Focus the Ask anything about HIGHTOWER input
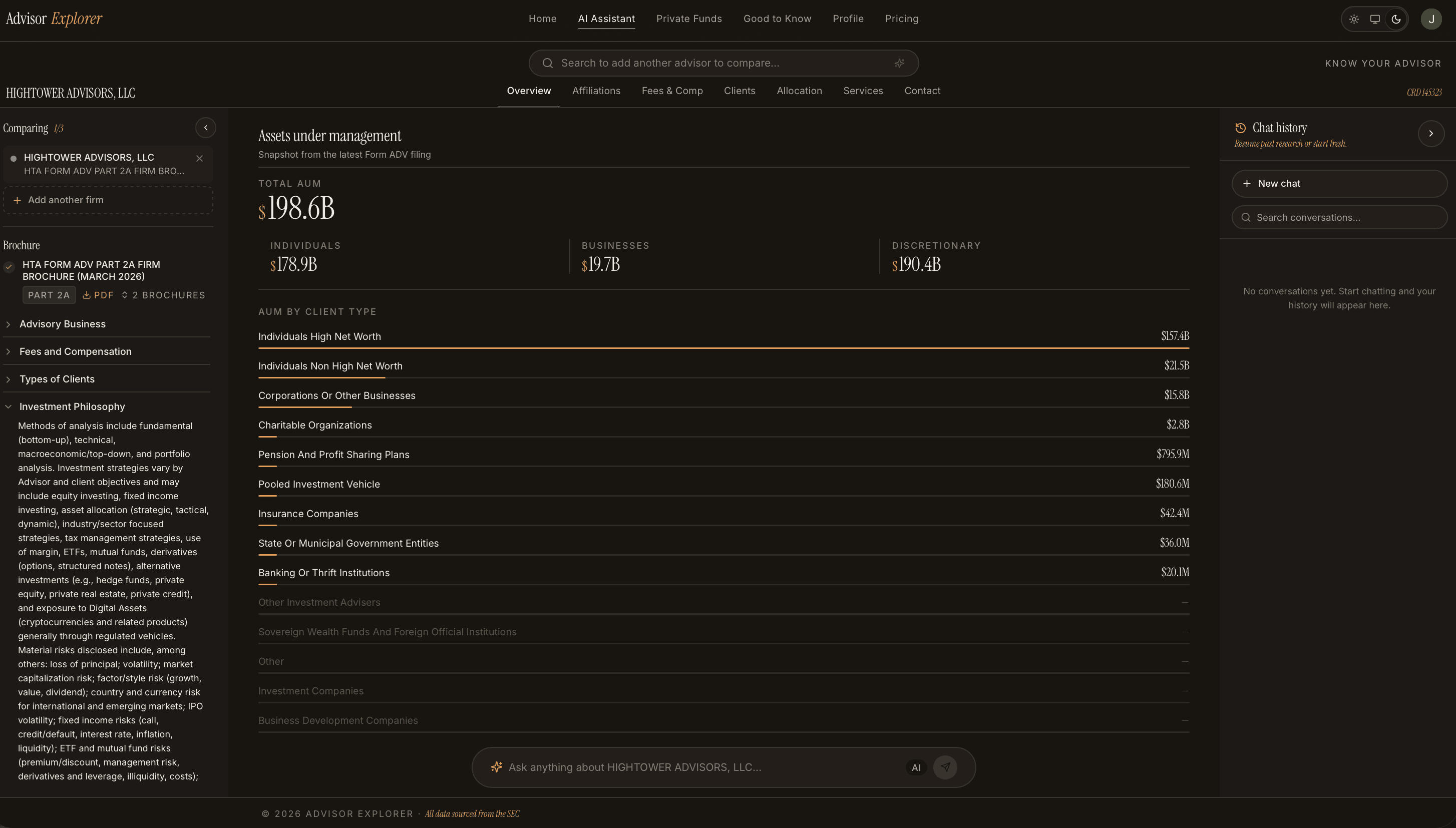The height and width of the screenshot is (828, 1456). point(703,767)
